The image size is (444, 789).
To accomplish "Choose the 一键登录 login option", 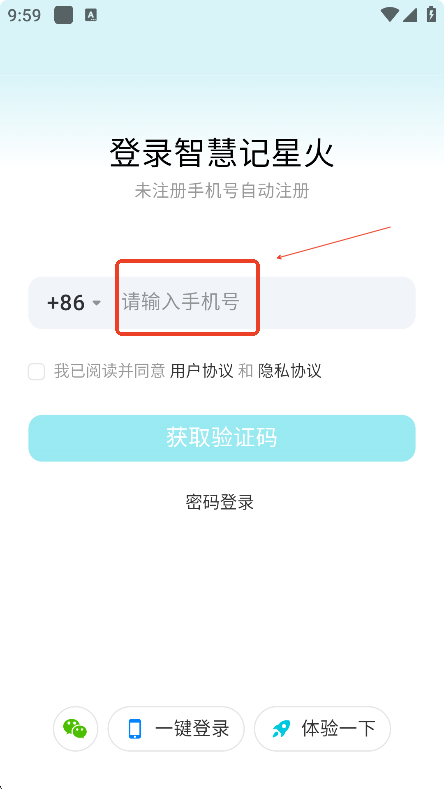I will pos(176,729).
